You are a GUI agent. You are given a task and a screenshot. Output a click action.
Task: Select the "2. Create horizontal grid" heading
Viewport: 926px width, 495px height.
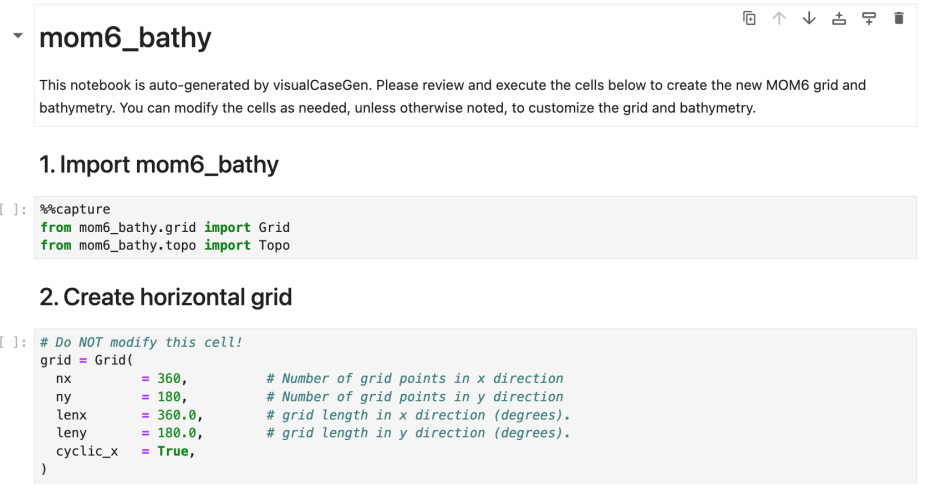click(165, 296)
